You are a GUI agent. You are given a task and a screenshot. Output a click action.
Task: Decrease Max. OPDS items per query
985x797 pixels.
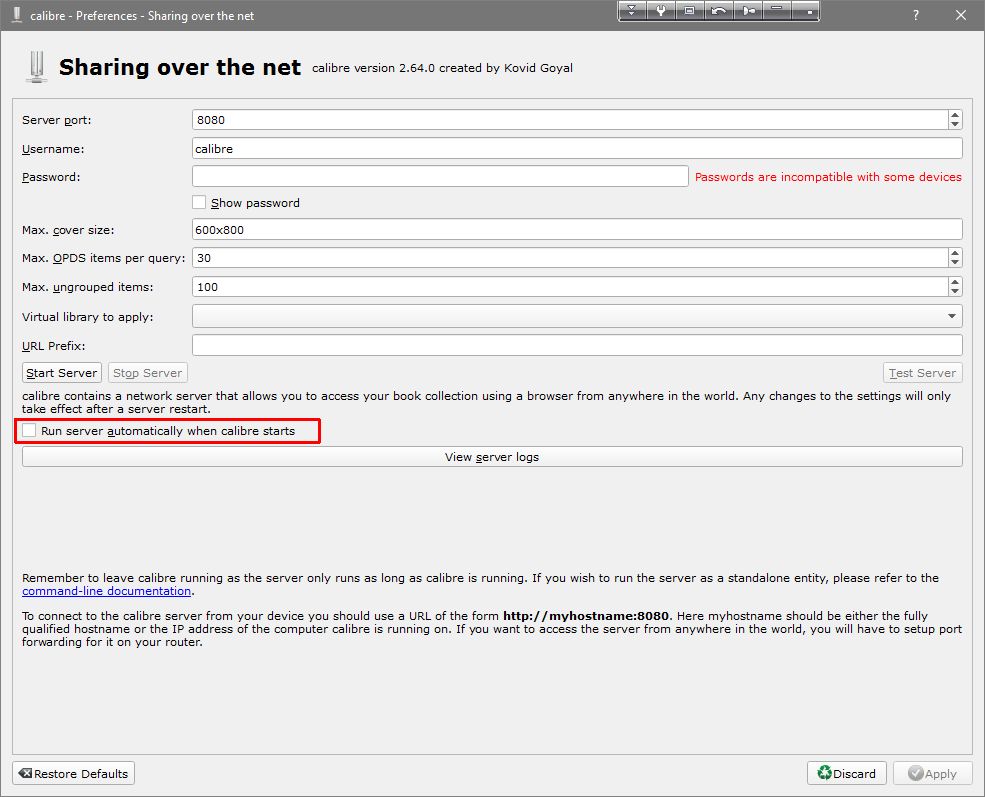(x=955, y=262)
